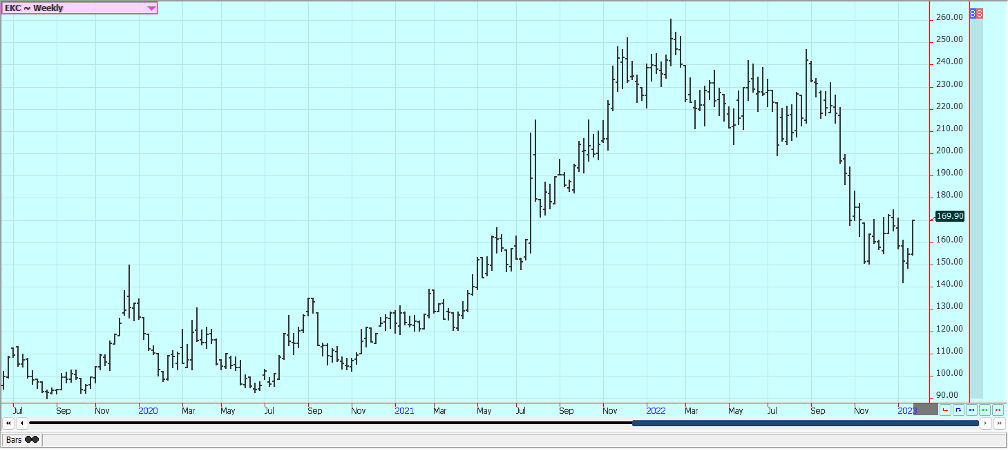Click the 120.00 price axis label

[x=950, y=328]
